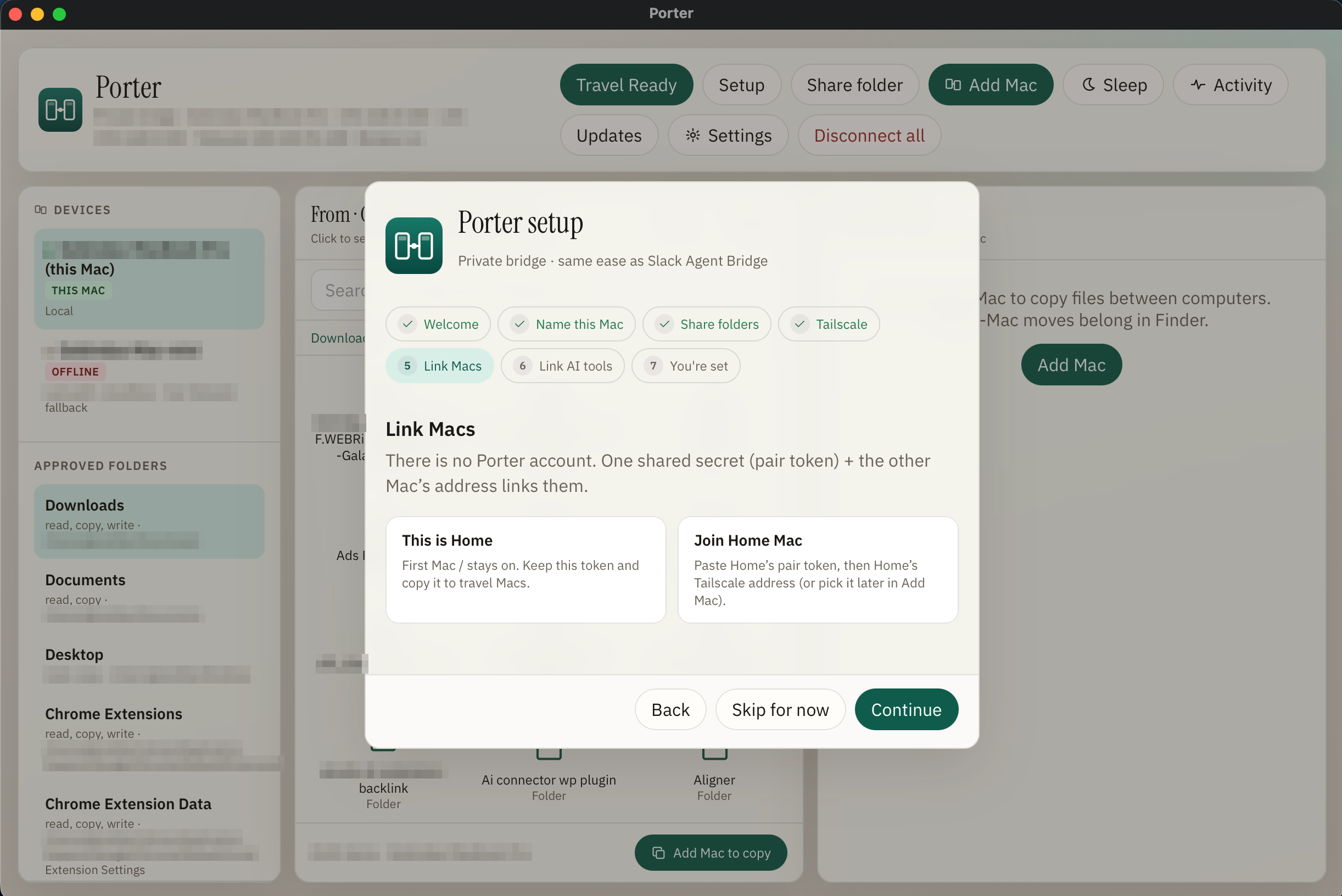Click Skip for now
Viewport: 1342px width, 896px height.
point(780,709)
